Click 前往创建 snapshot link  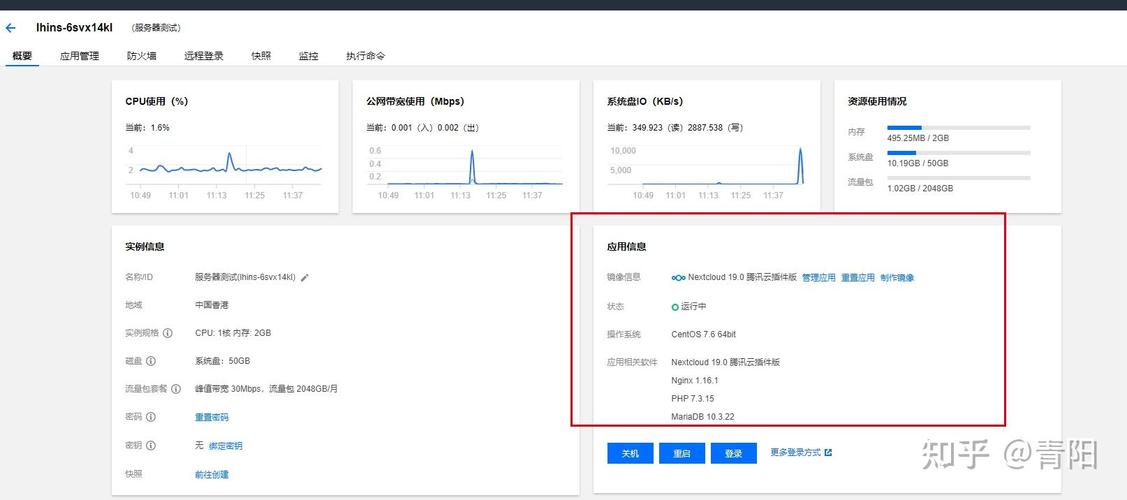coord(211,474)
